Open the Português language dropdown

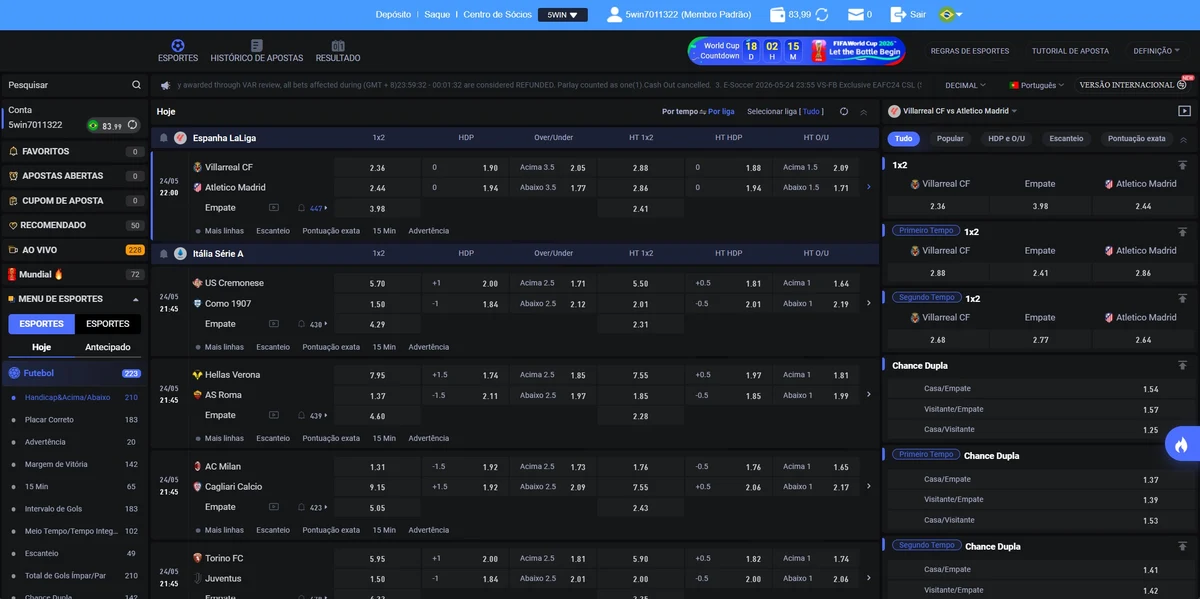(1037, 86)
